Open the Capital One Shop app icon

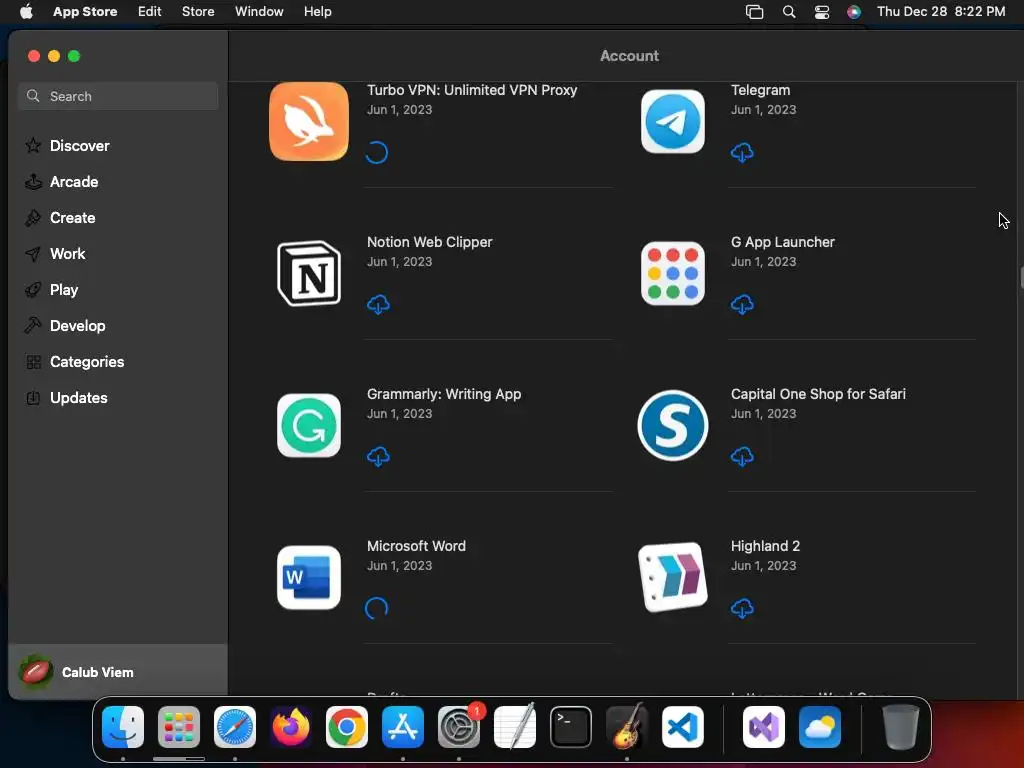pyautogui.click(x=673, y=426)
